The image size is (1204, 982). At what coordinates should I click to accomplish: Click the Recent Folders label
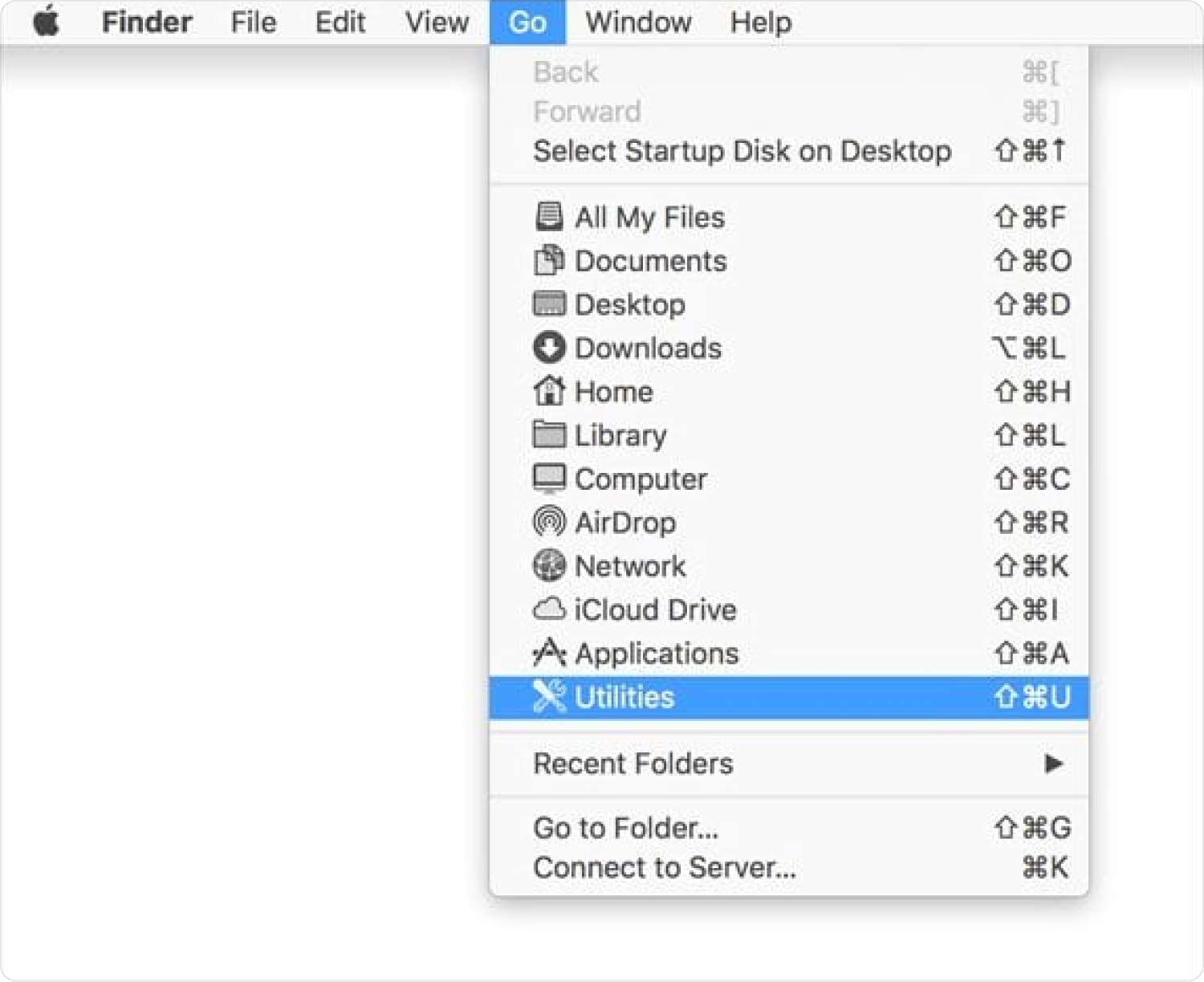point(633,763)
